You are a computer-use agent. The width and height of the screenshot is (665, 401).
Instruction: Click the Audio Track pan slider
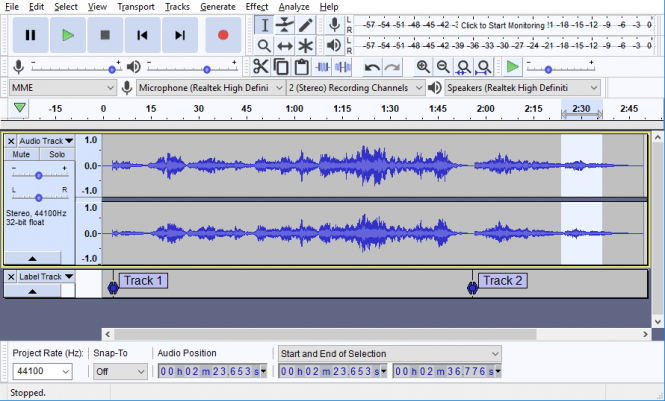click(x=39, y=198)
